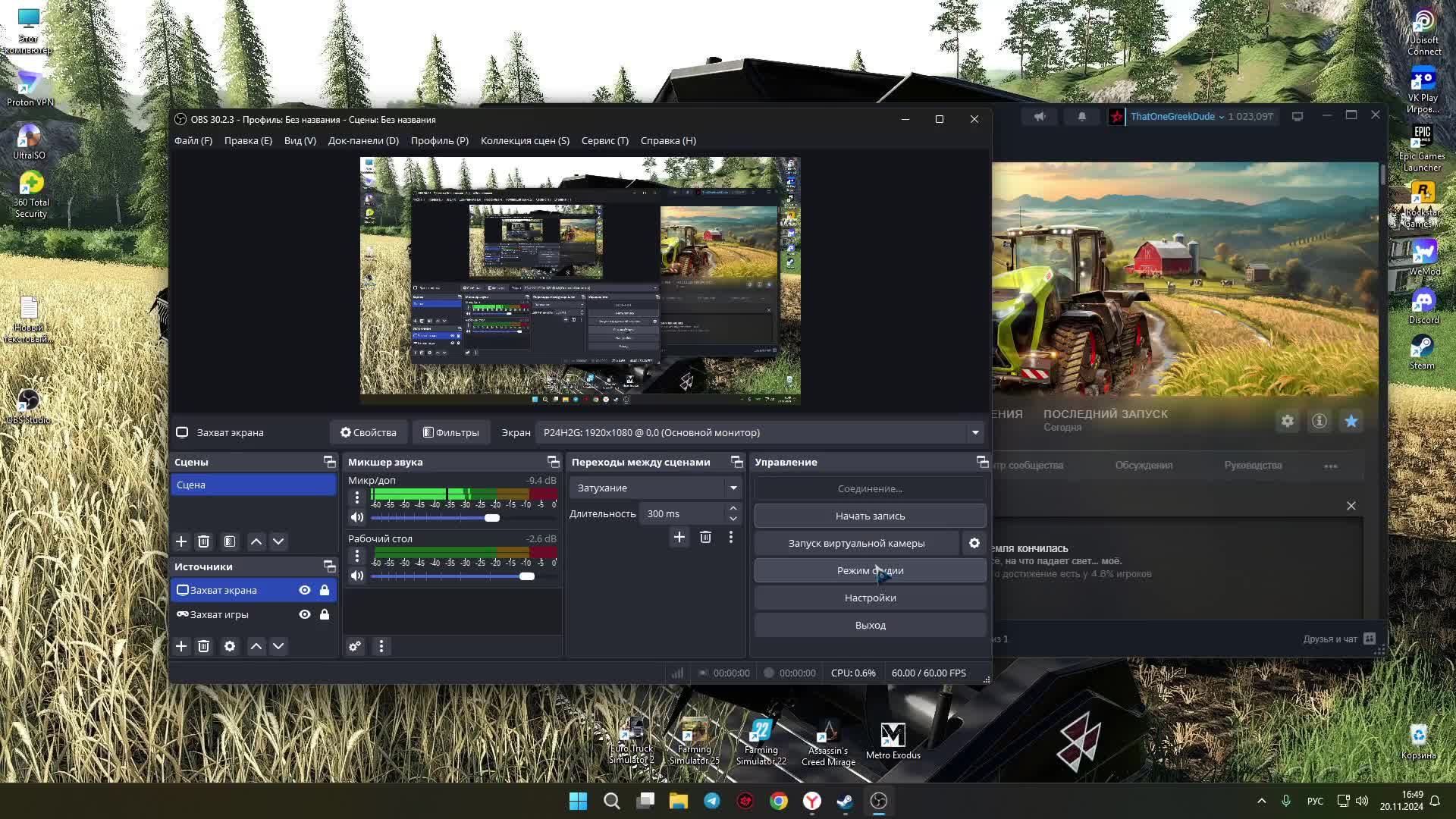The image size is (1456, 819).
Task: Open Файл (F) menu
Action: coord(193,140)
